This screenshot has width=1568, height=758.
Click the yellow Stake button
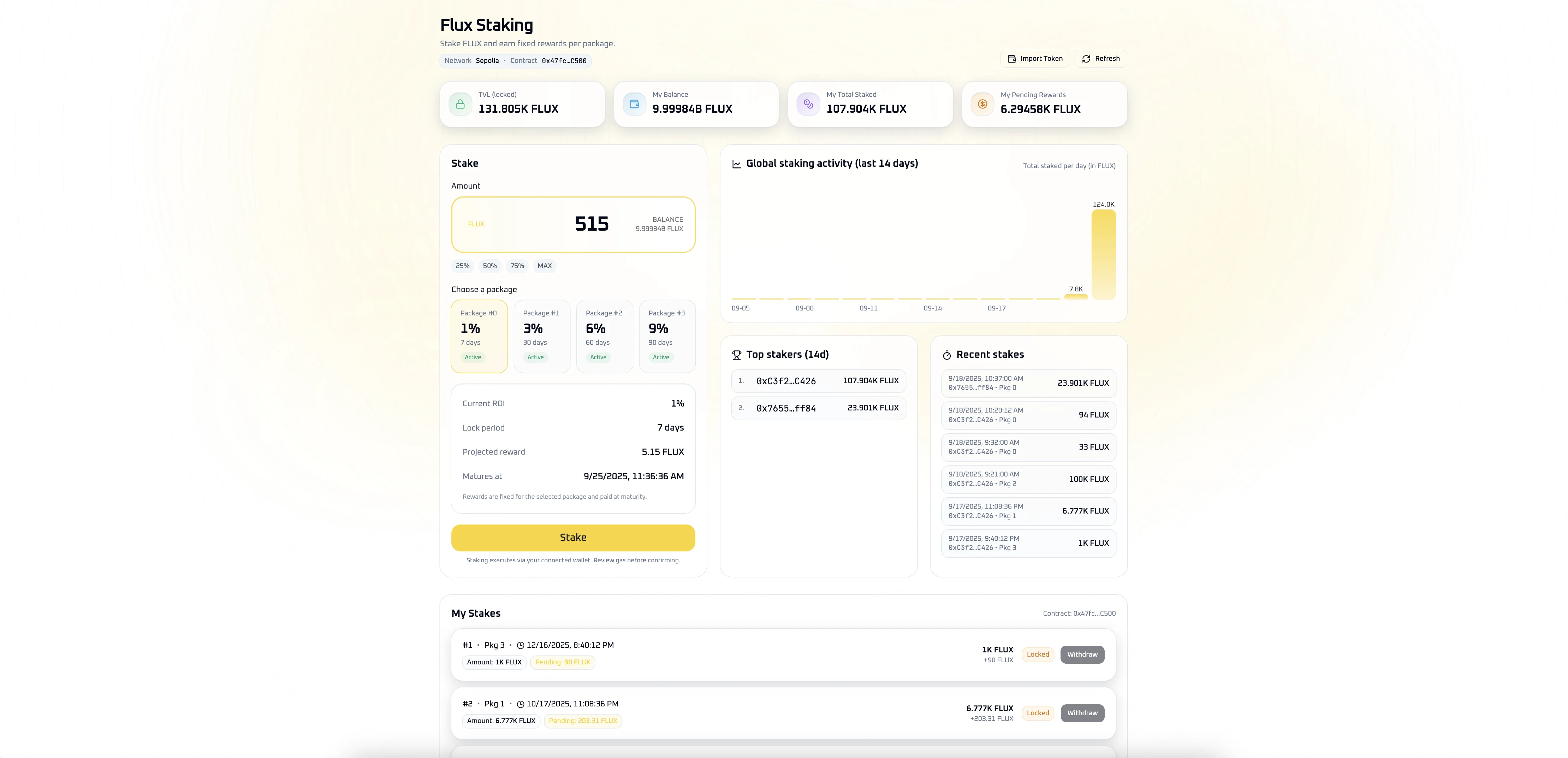573,538
